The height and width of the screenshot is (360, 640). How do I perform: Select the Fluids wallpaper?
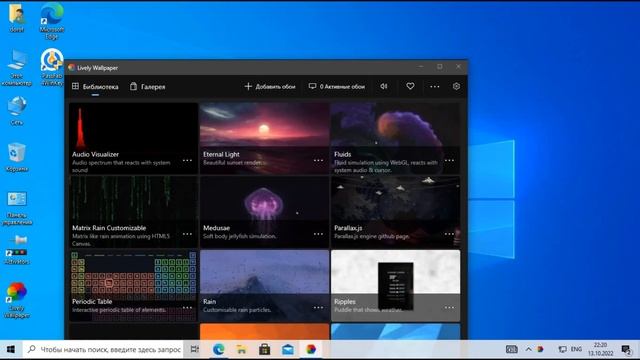pos(396,138)
